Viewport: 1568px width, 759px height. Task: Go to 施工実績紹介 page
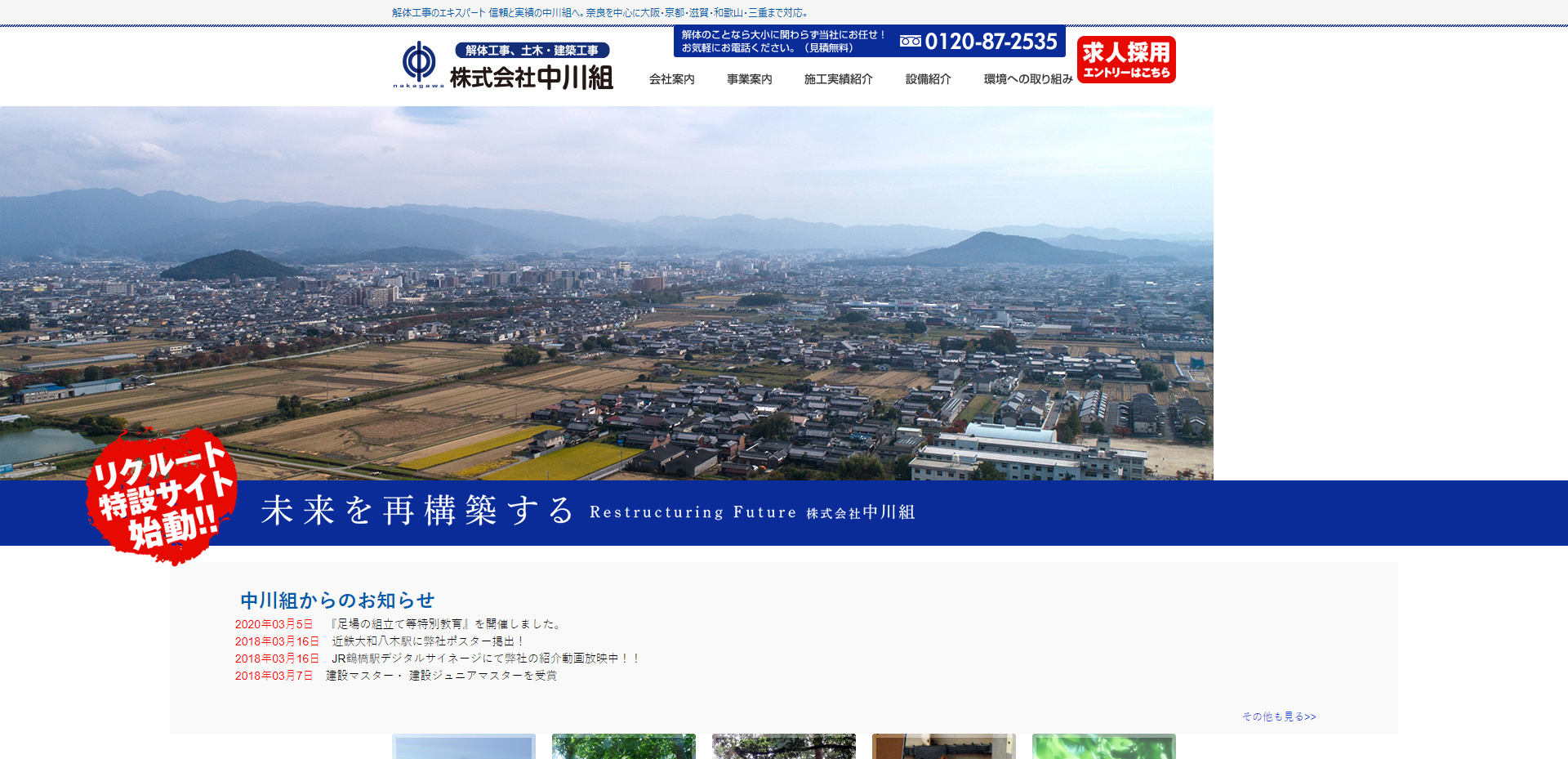tap(838, 79)
